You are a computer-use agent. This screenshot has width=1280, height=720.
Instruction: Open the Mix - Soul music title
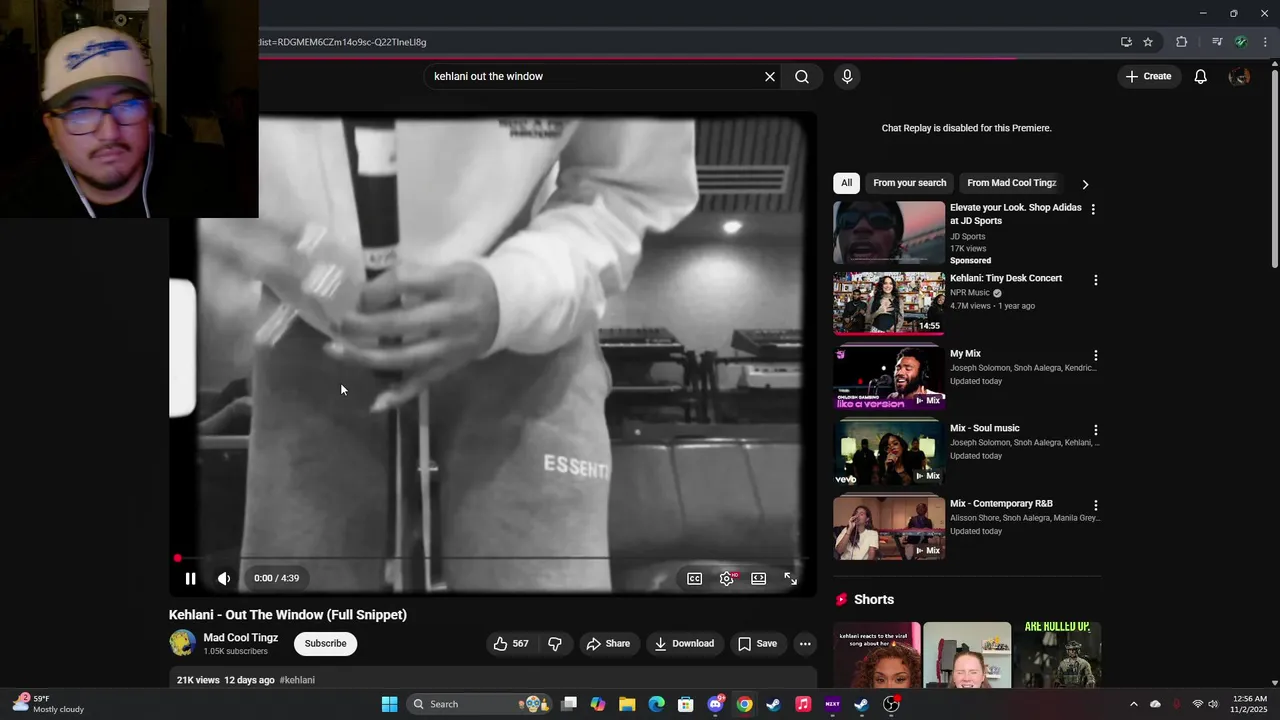pyautogui.click(x=984, y=428)
